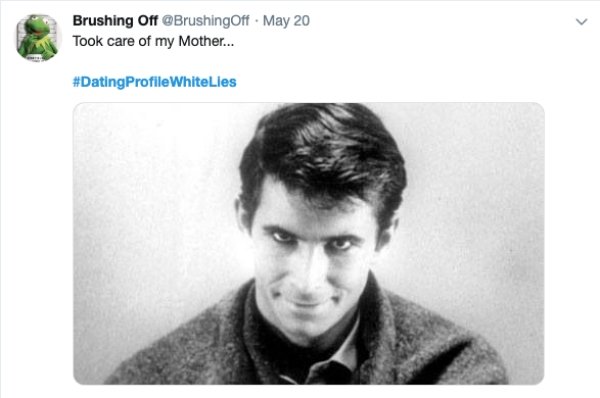Viewport: 600px width, 398px height.
Task: Open the tweet permalink via May 20 date
Action: (x=286, y=21)
